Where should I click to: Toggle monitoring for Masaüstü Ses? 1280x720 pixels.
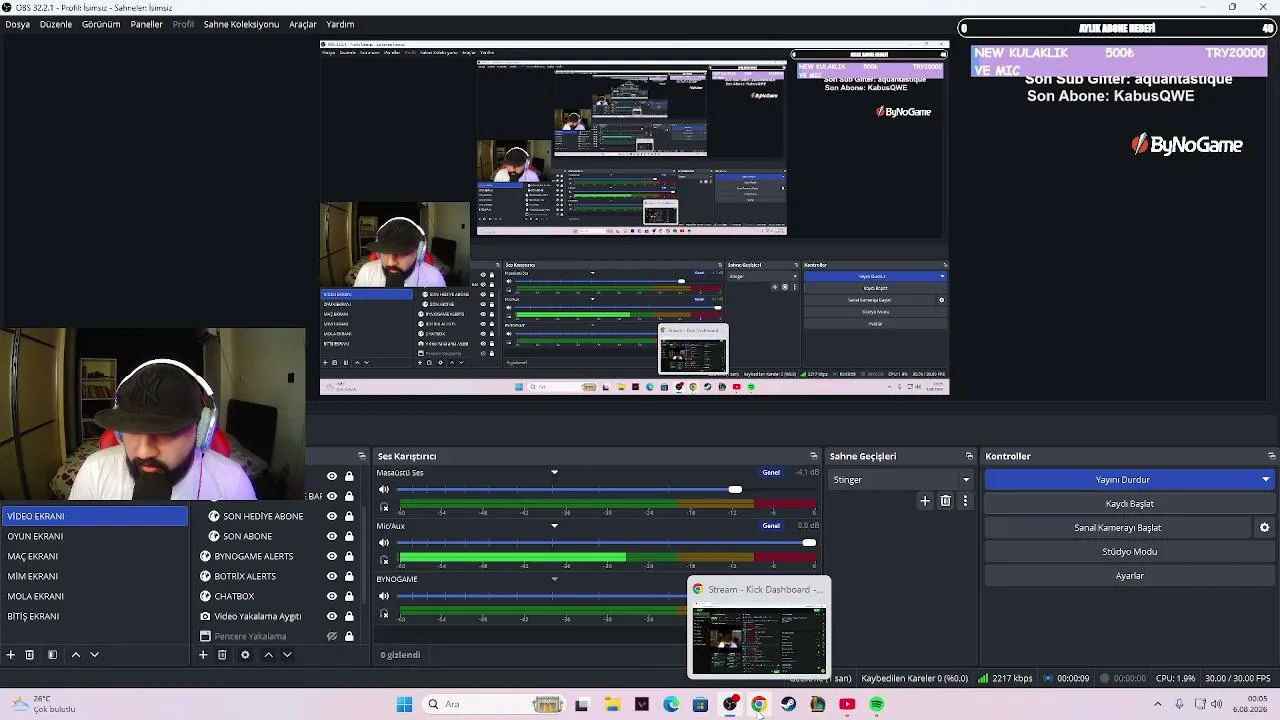(384, 507)
